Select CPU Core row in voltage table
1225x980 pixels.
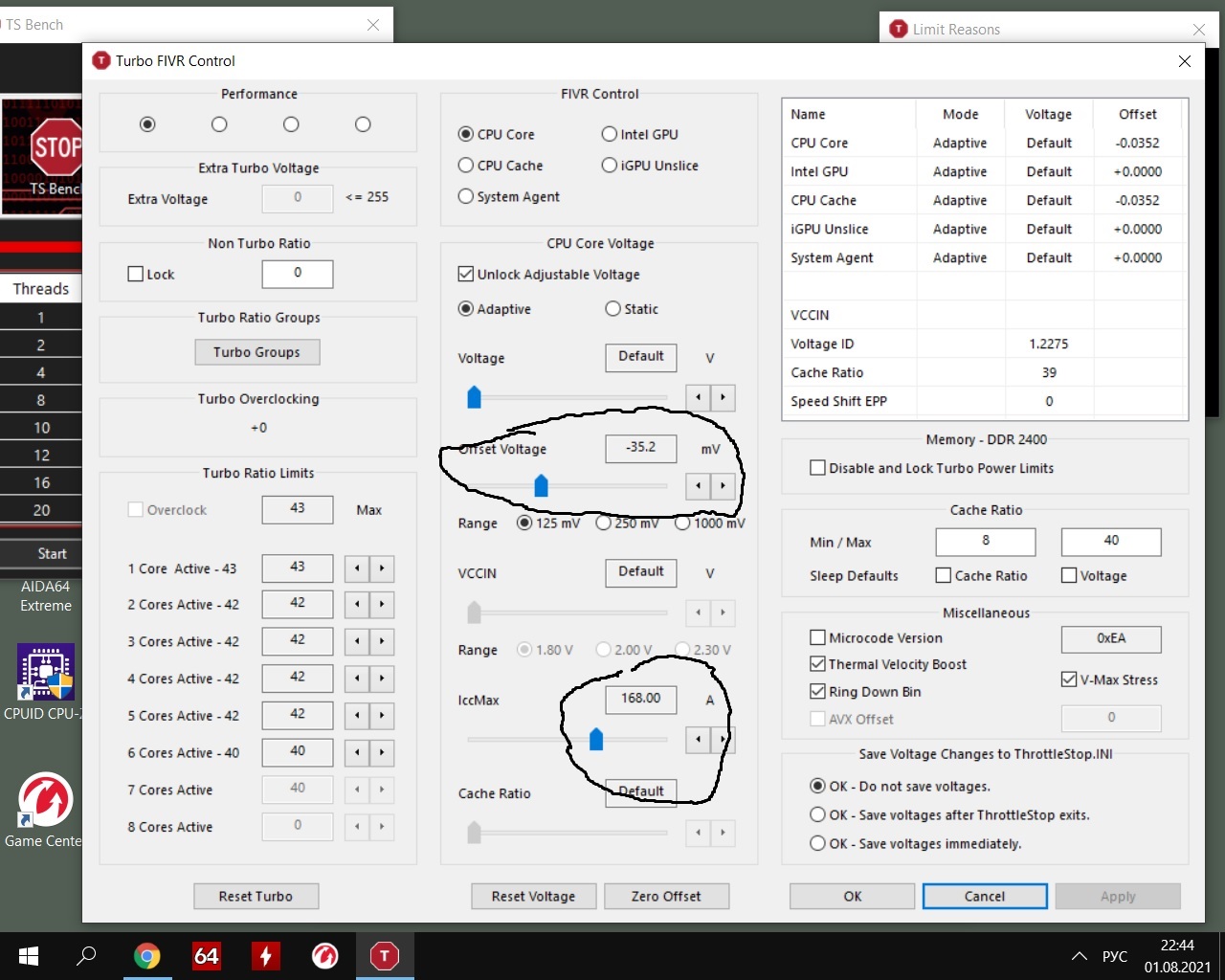tap(984, 143)
